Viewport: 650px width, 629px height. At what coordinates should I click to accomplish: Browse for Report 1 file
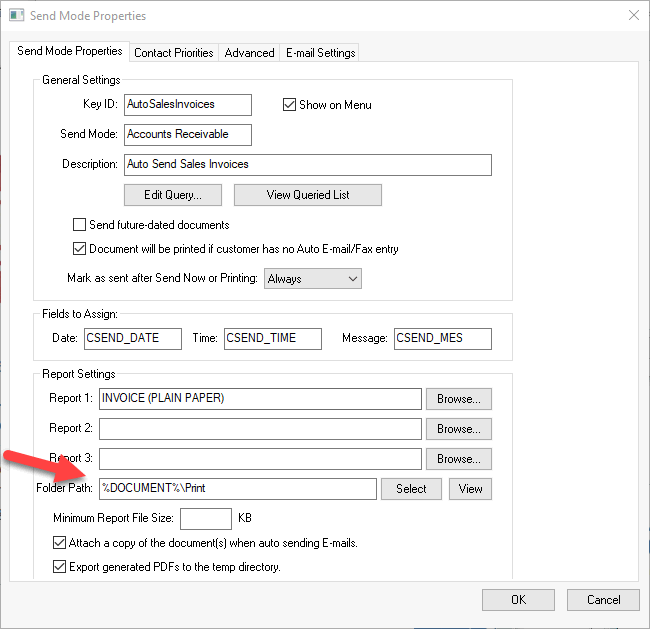tap(459, 399)
